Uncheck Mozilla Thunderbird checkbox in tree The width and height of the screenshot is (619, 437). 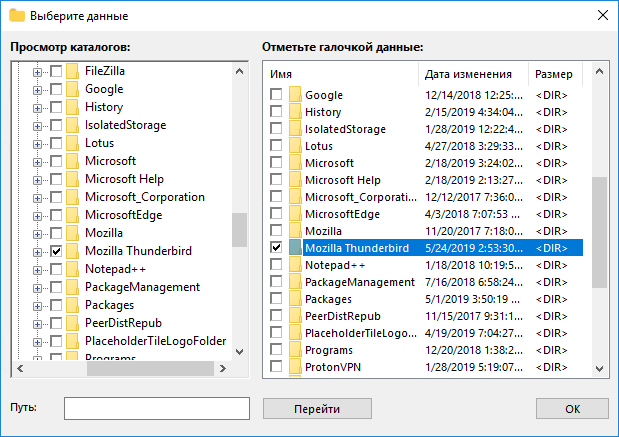(56, 251)
